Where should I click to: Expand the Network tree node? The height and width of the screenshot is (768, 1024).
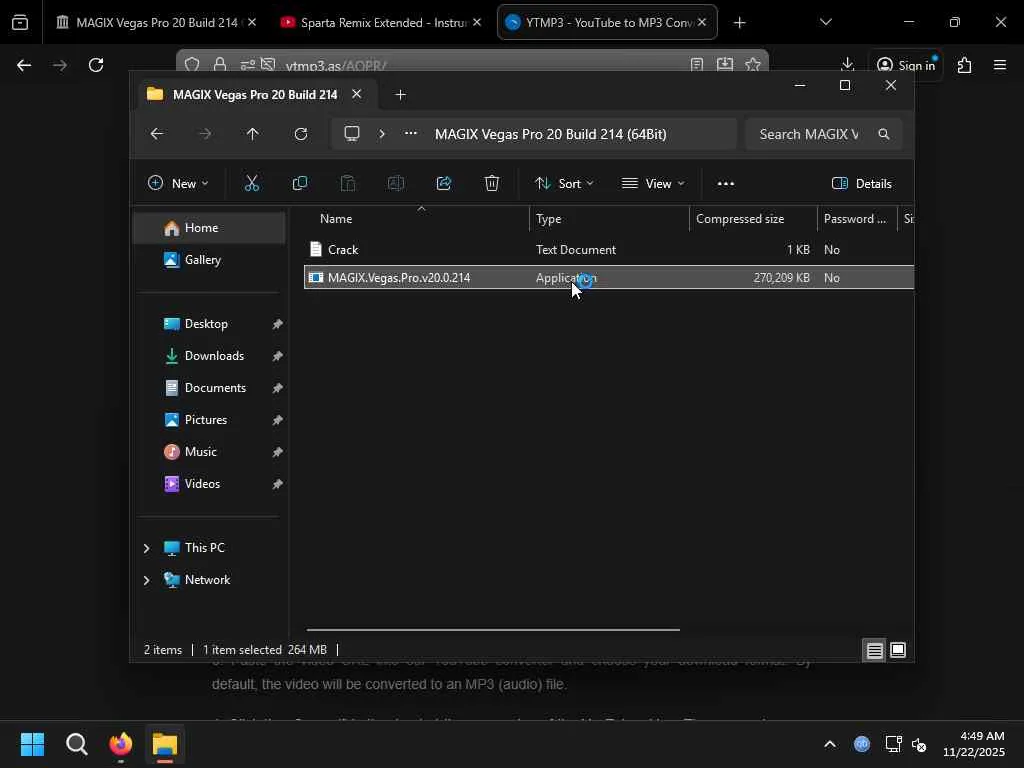tap(146, 580)
